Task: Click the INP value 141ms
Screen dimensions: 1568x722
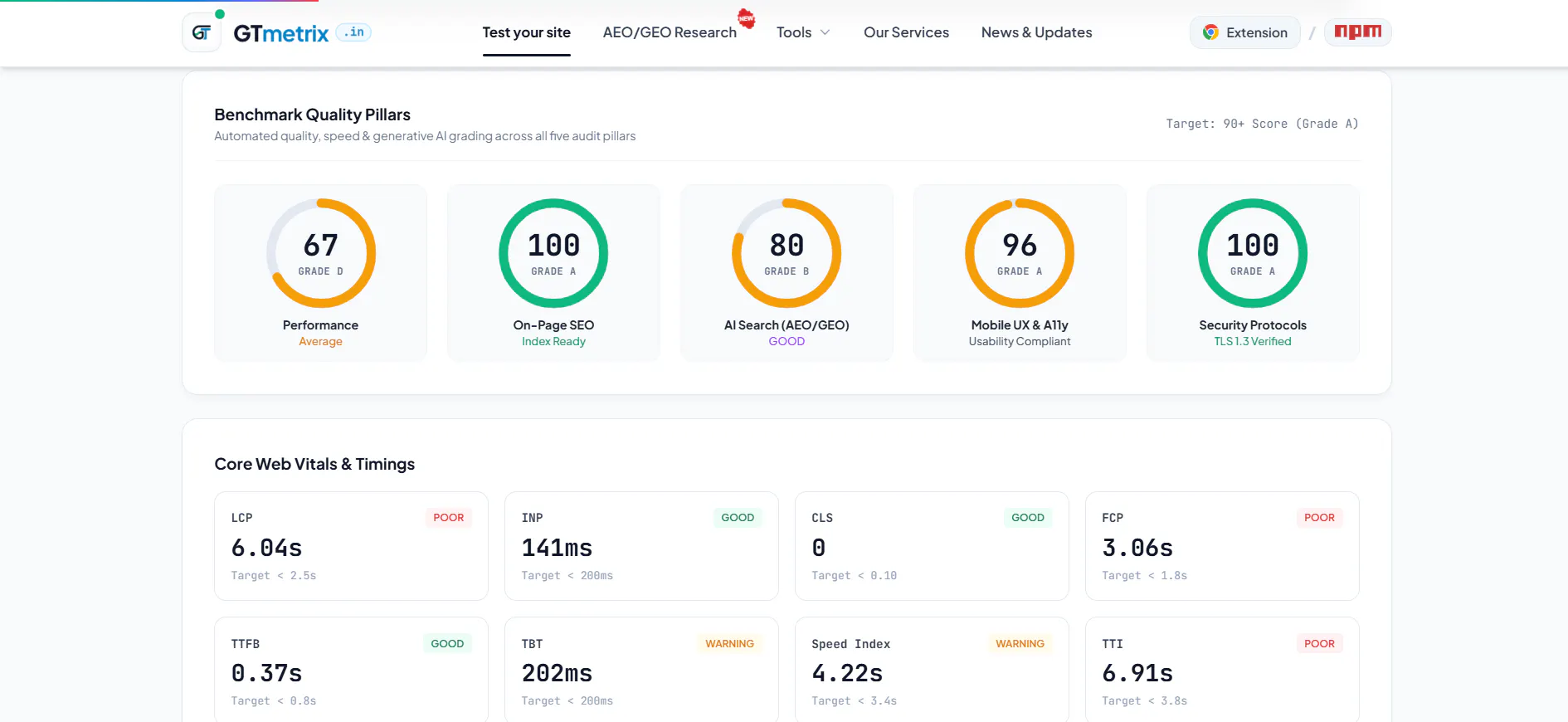Action: [557, 548]
